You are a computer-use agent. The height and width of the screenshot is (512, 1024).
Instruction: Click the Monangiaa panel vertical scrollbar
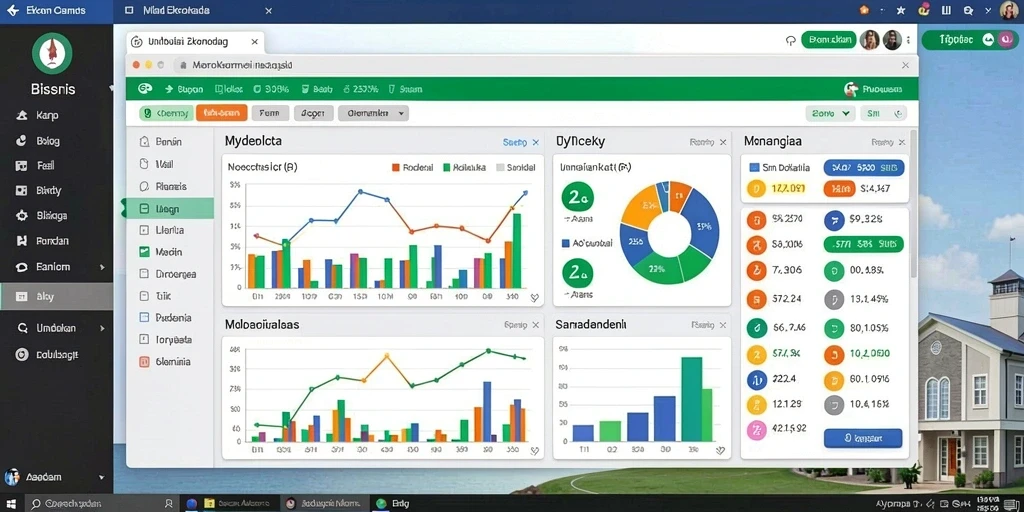click(913, 202)
